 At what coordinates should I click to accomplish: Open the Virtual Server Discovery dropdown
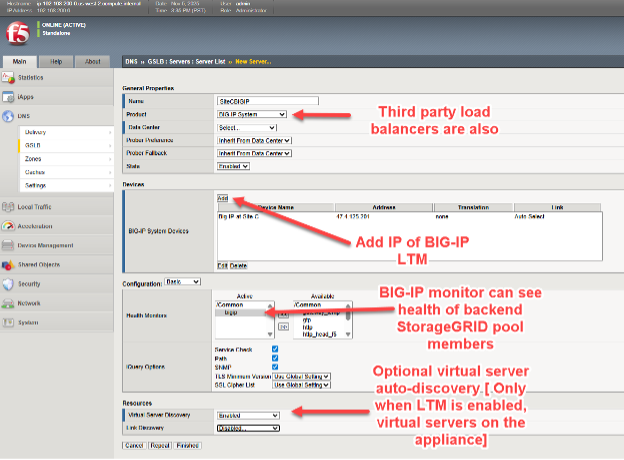click(248, 415)
